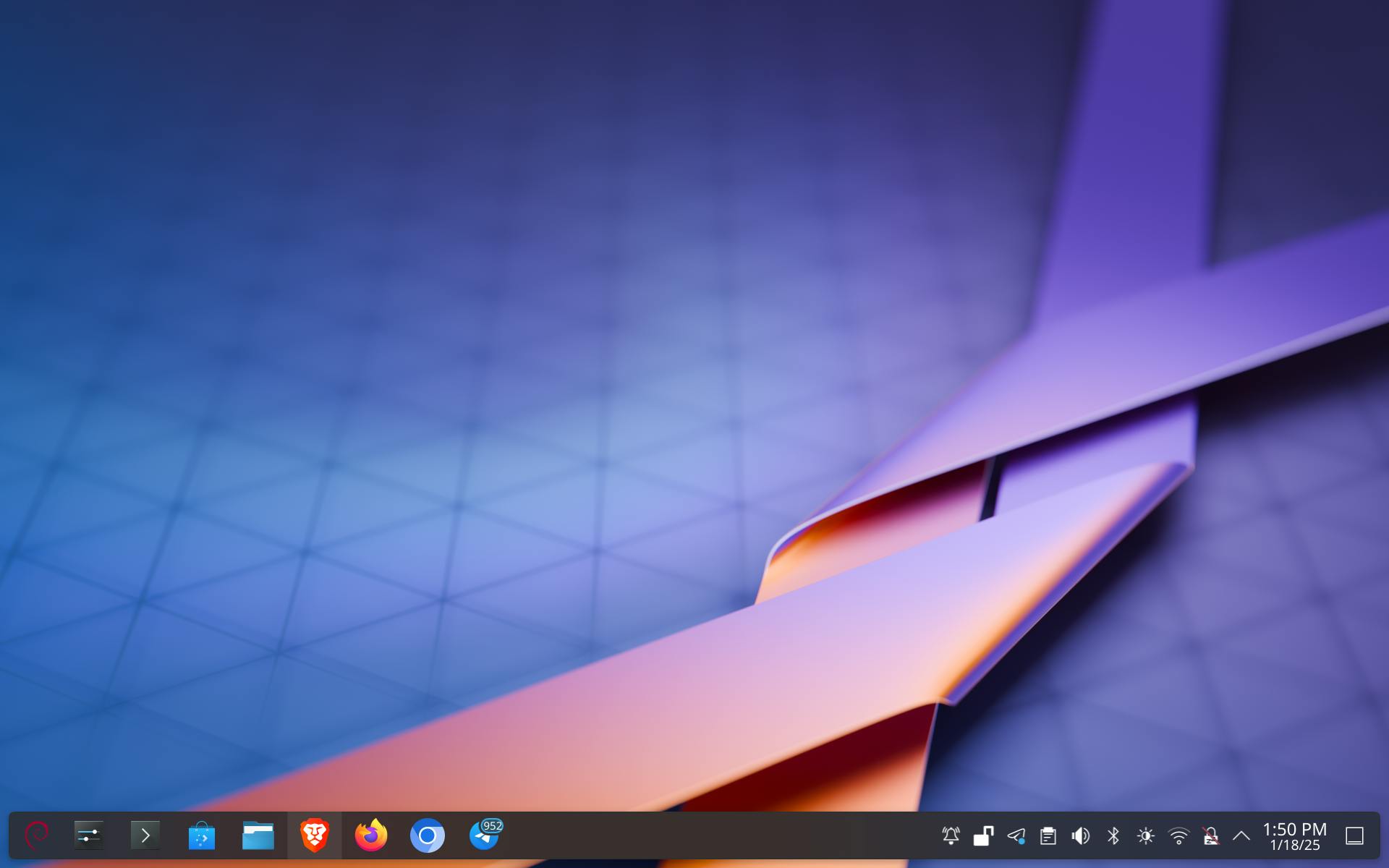Viewport: 1389px width, 868px height.
Task: Launch the Firefox browser
Action: coord(370,835)
